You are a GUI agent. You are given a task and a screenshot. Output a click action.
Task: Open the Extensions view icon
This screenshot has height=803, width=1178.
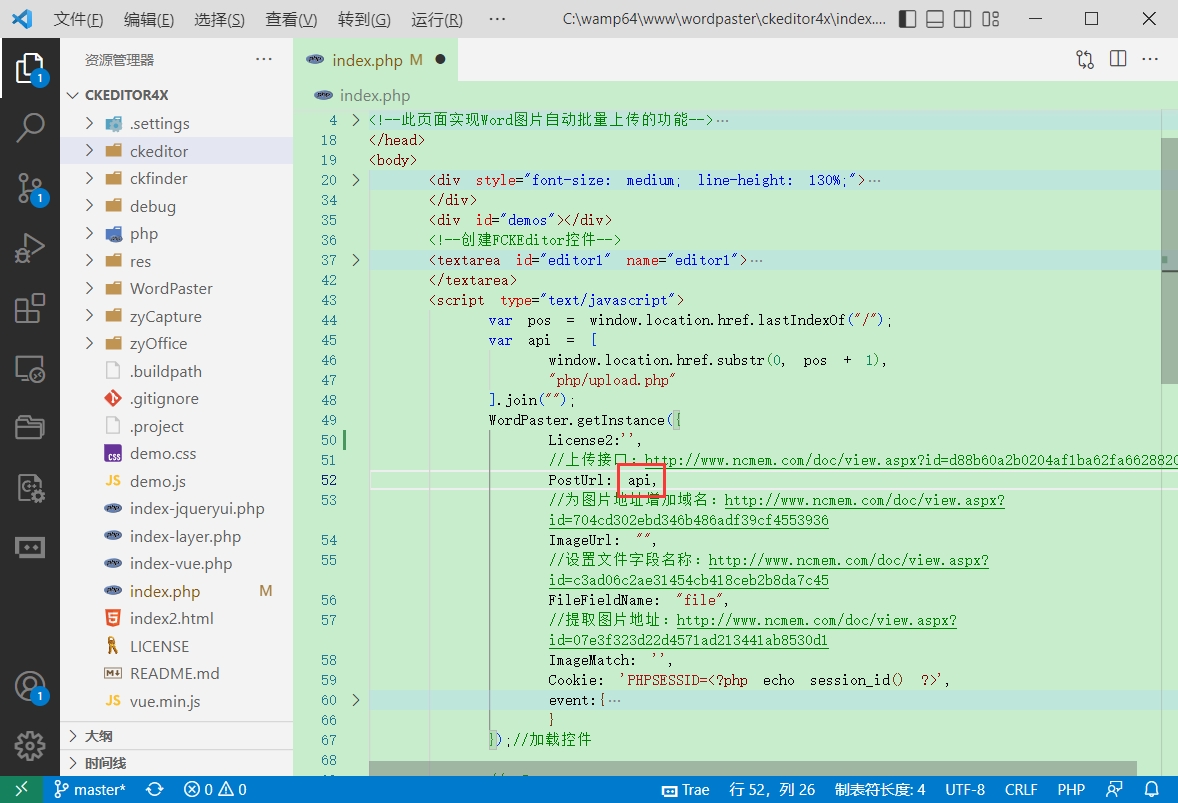[30, 309]
